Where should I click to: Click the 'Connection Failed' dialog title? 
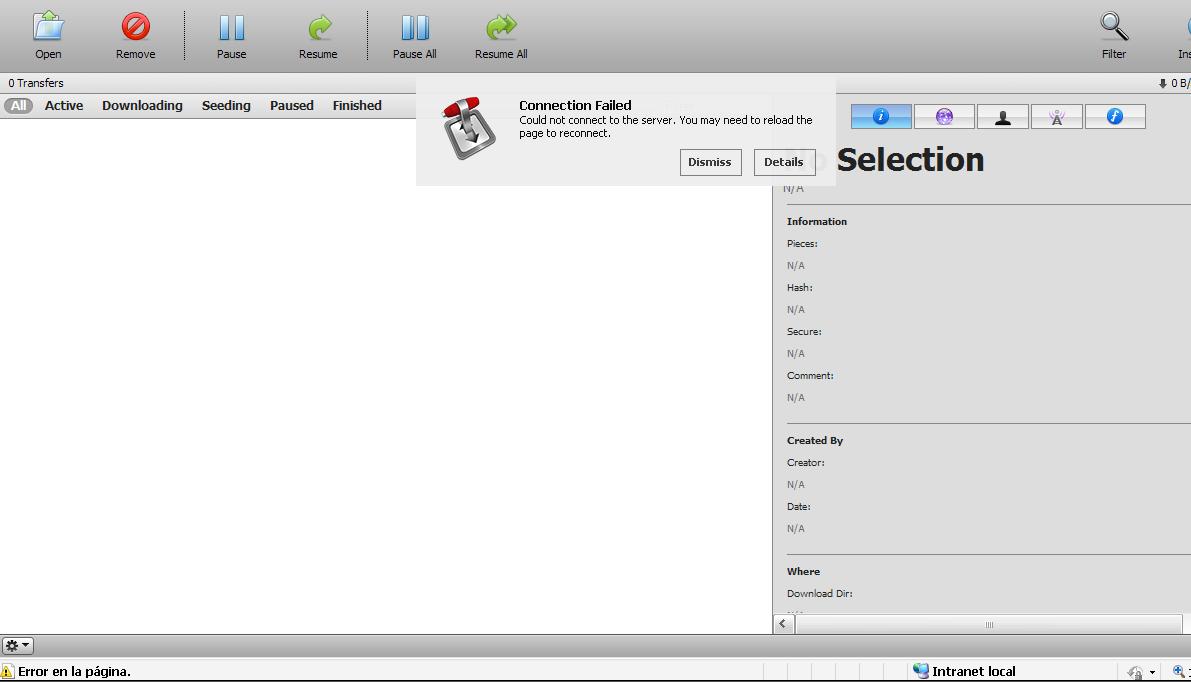coord(575,106)
